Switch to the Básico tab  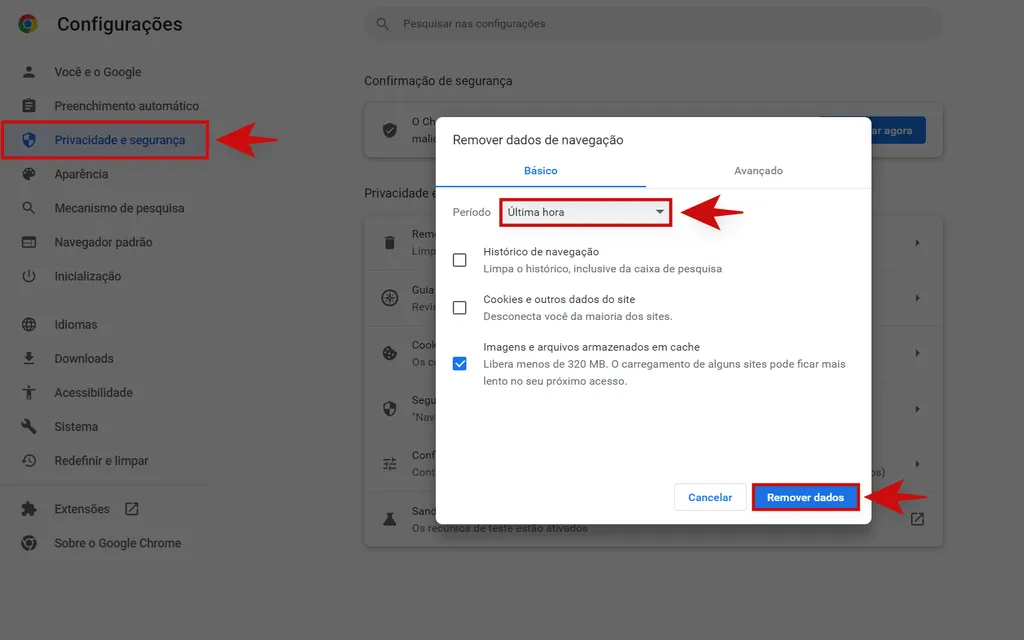tap(541, 170)
